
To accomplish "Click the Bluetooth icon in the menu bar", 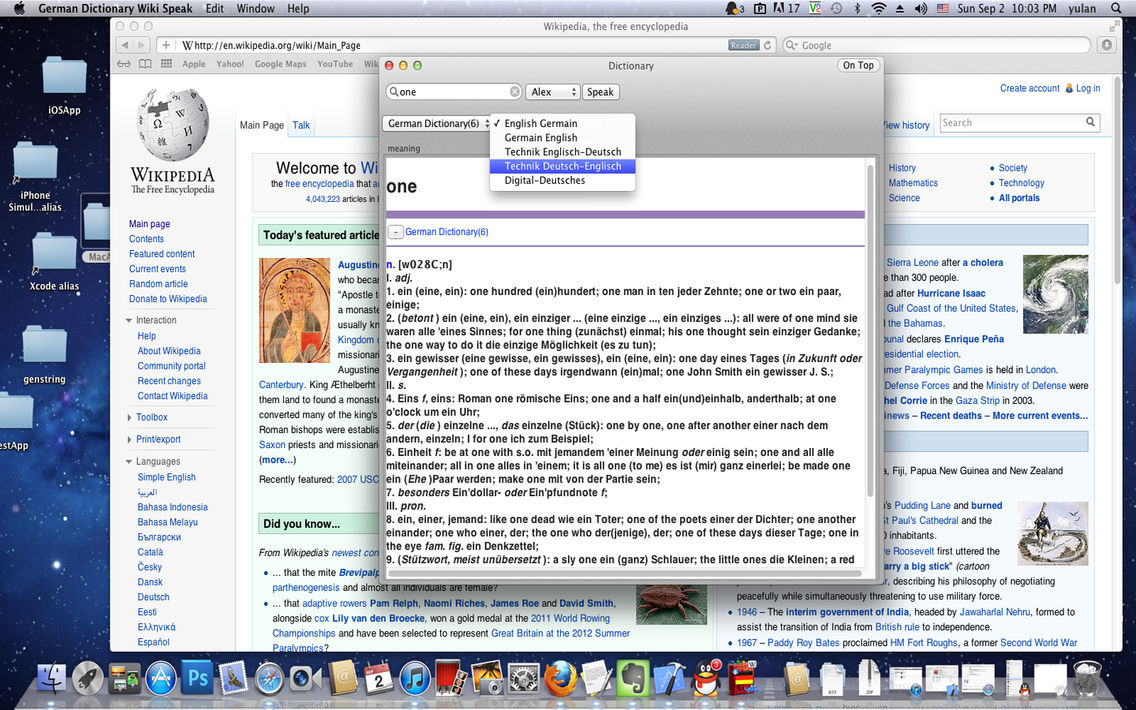I will tap(857, 8).
